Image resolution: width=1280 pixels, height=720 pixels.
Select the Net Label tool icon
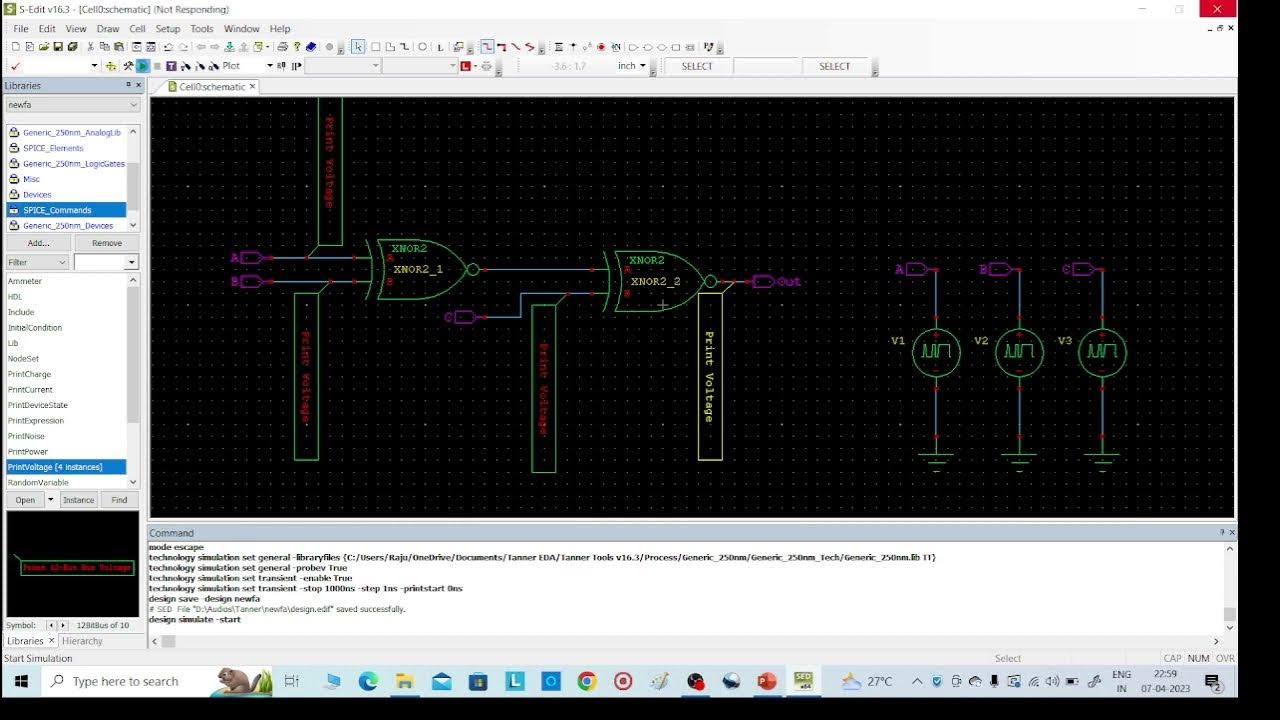[x=616, y=47]
